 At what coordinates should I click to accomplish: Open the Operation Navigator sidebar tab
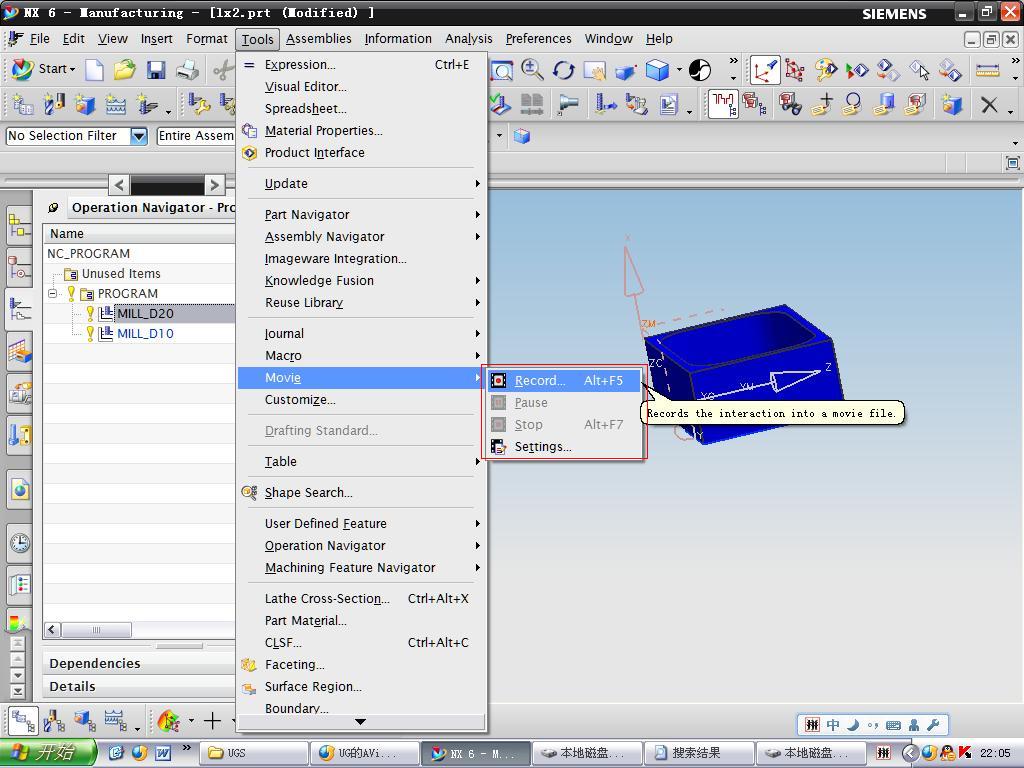19,309
